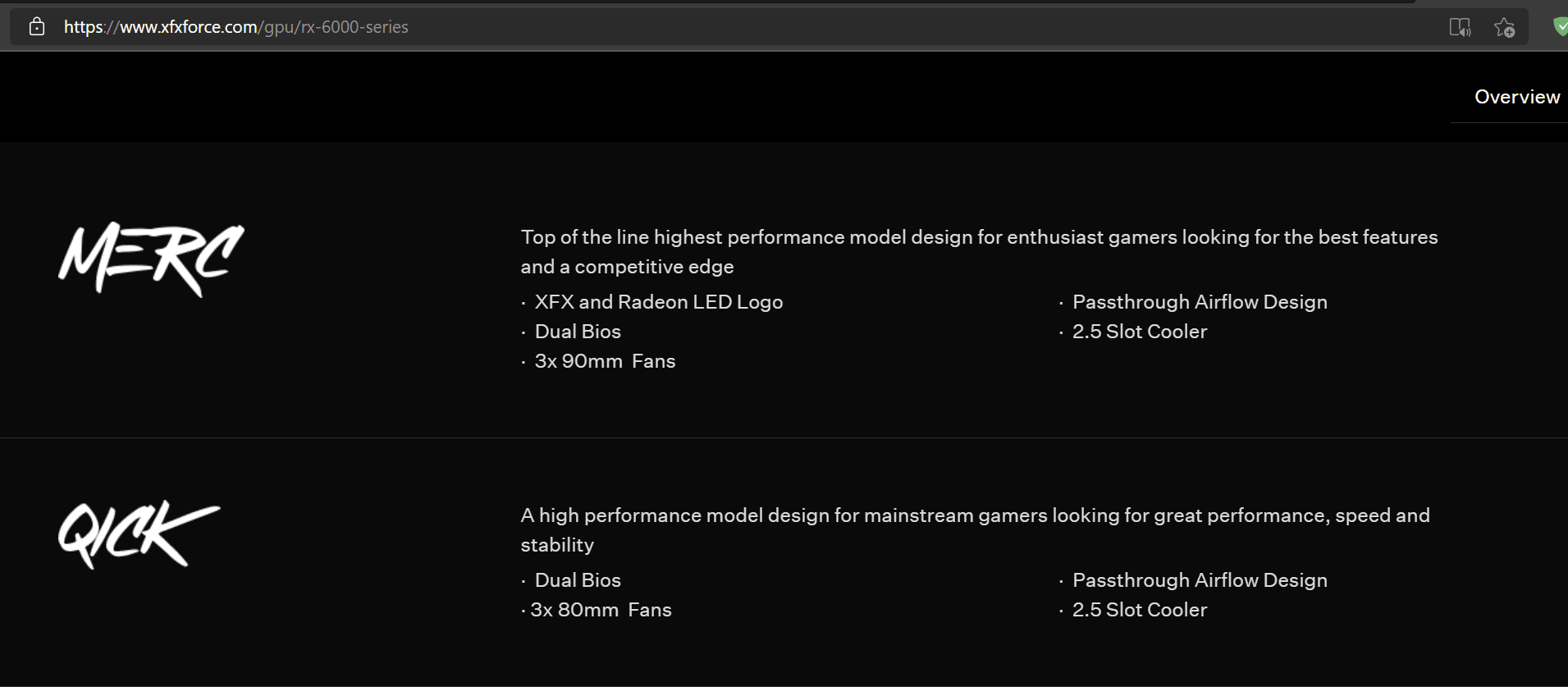Viewport: 1568px width, 687px height.
Task: Click the 2.5 Slot Cooler item under QICK
Action: [x=1139, y=610]
